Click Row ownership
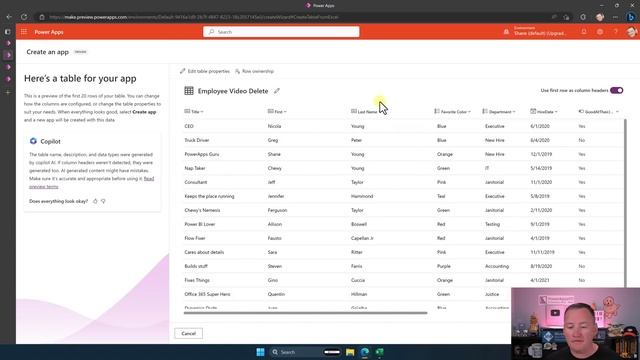 (254, 71)
